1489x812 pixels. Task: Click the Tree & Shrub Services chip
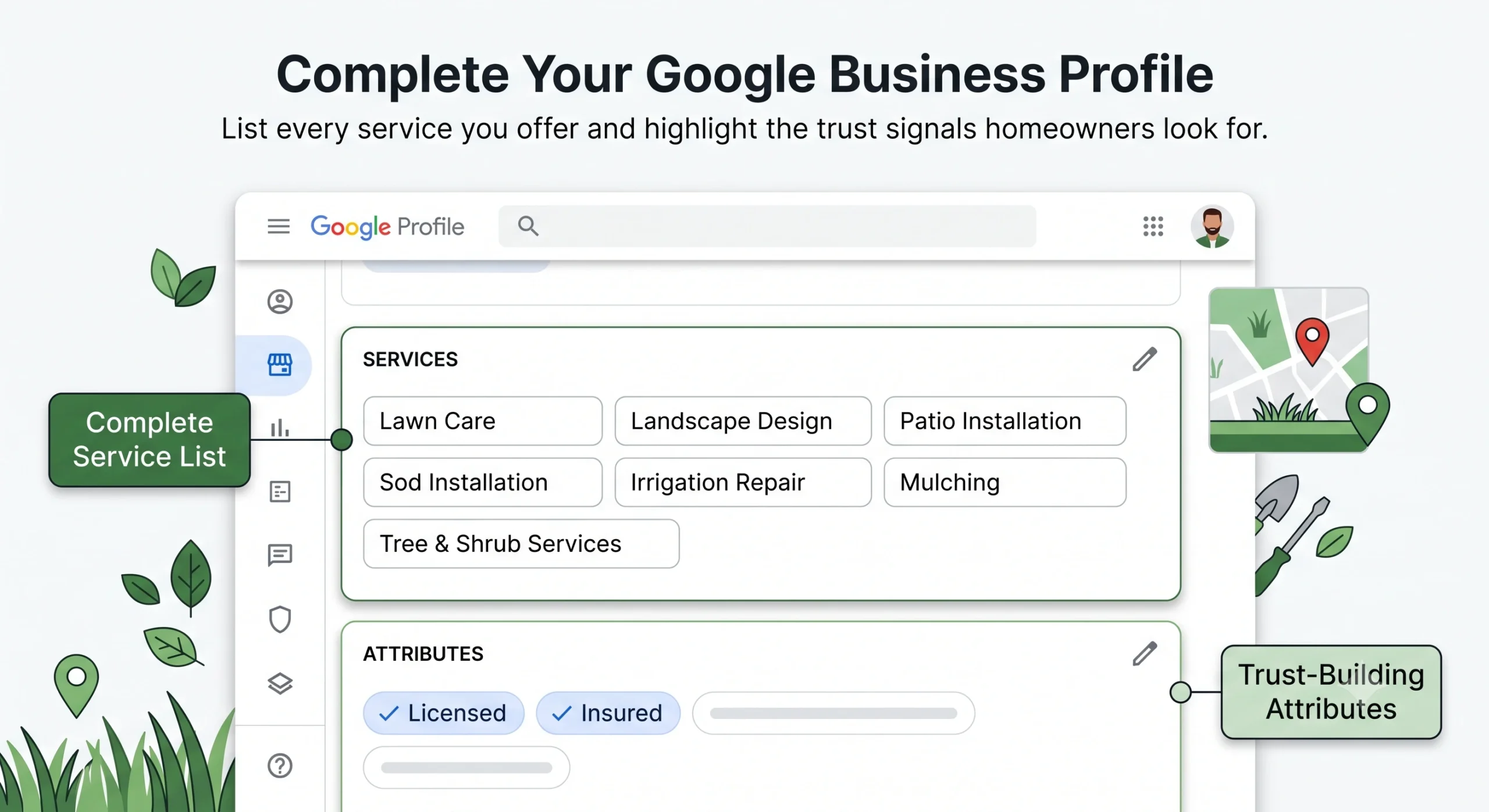pyautogui.click(x=521, y=544)
